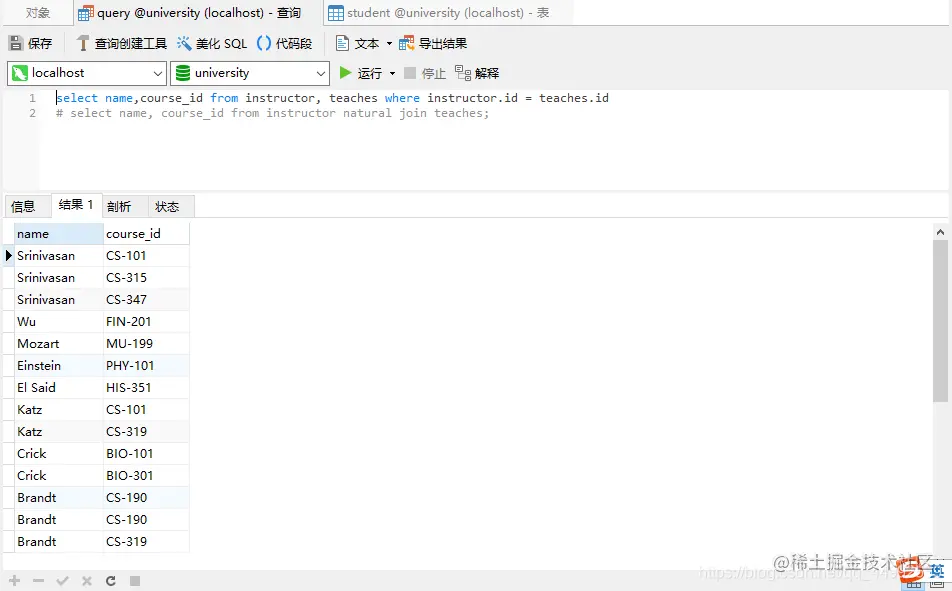Viewport: 952px width, 591px height.
Task: Select the Mozart cell
Action: pos(59,344)
